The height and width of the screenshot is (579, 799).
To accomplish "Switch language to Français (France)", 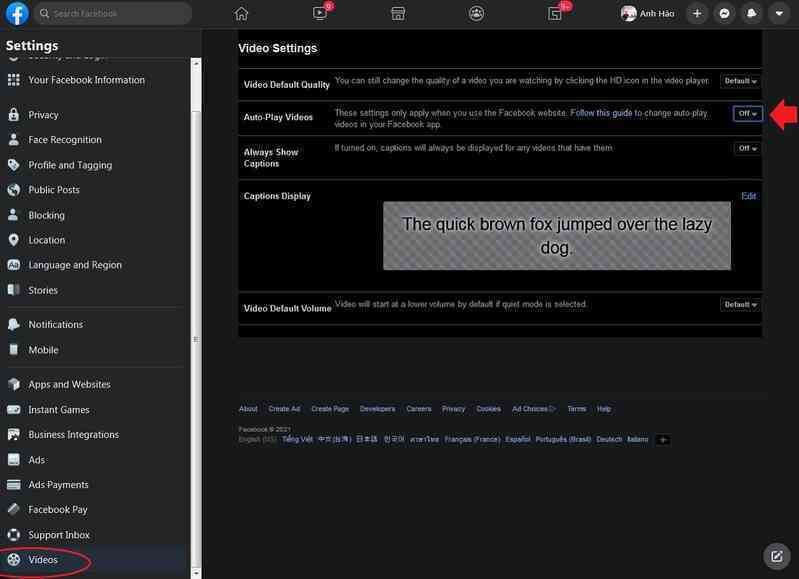I will pyautogui.click(x=472, y=439).
